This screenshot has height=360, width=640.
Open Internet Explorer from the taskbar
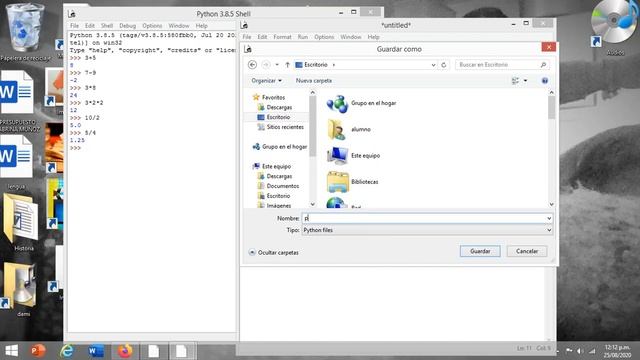pyautogui.click(x=67, y=351)
